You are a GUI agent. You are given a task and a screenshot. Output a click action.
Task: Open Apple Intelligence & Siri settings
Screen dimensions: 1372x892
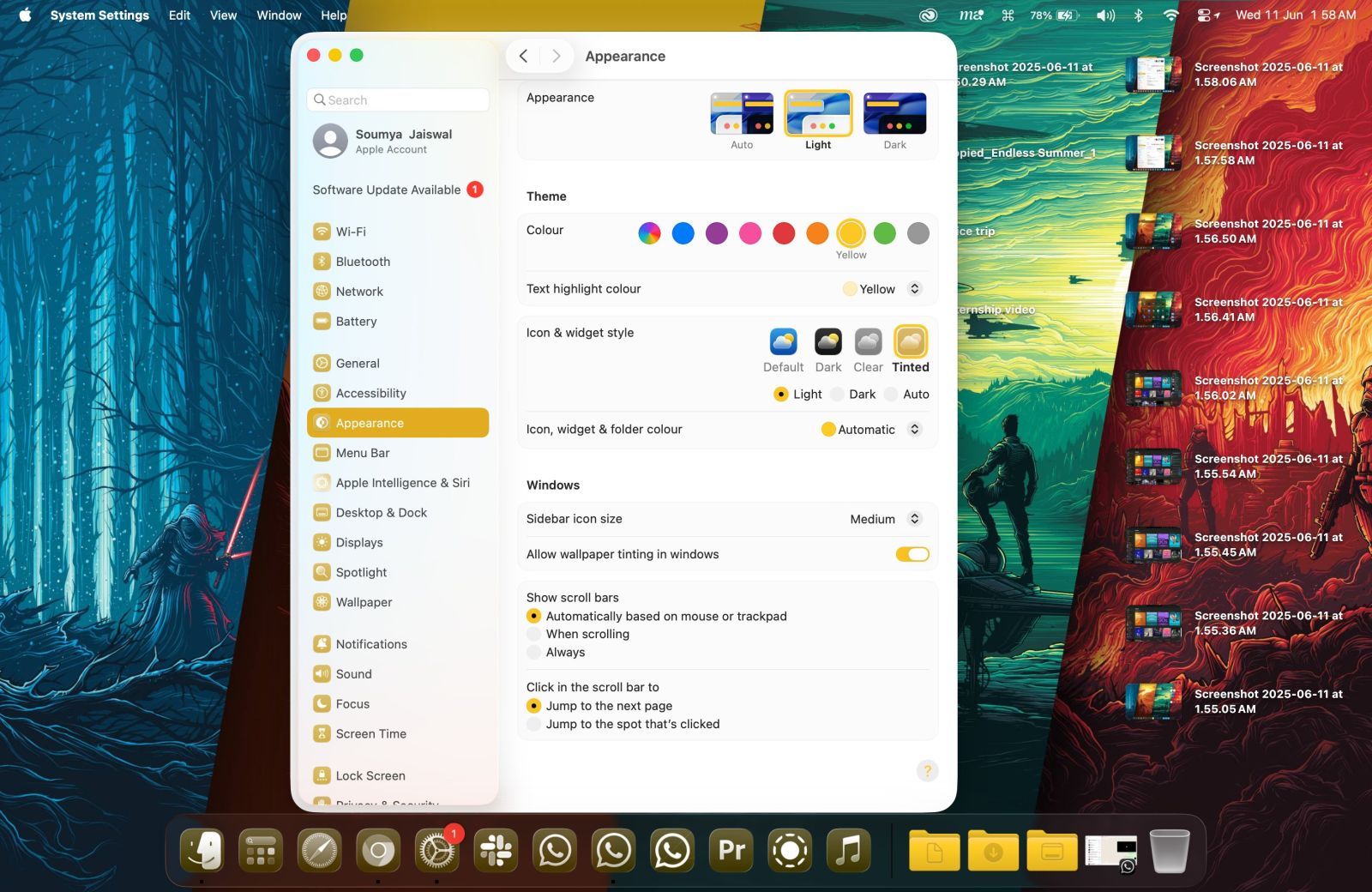[x=398, y=483]
